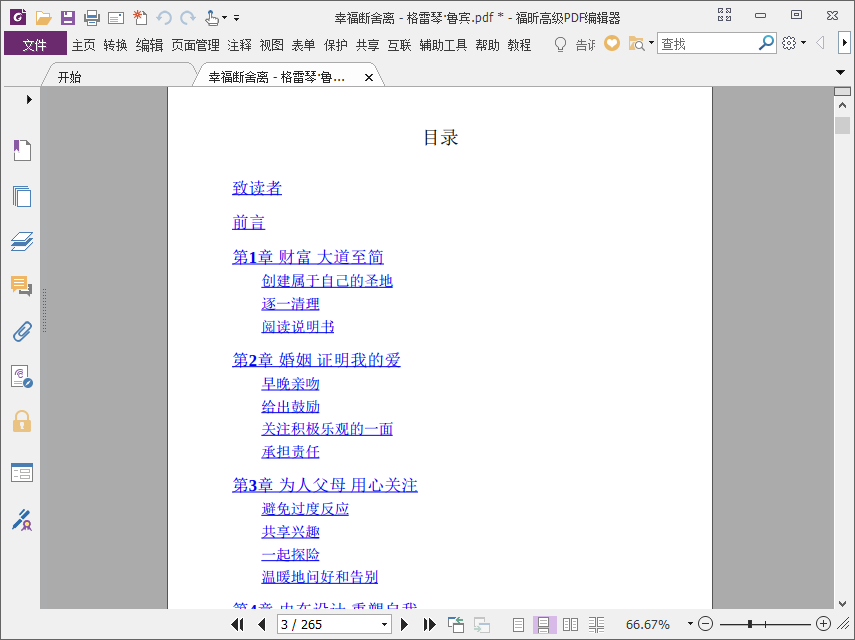Open the Layers panel in the sidebar

click(x=22, y=241)
